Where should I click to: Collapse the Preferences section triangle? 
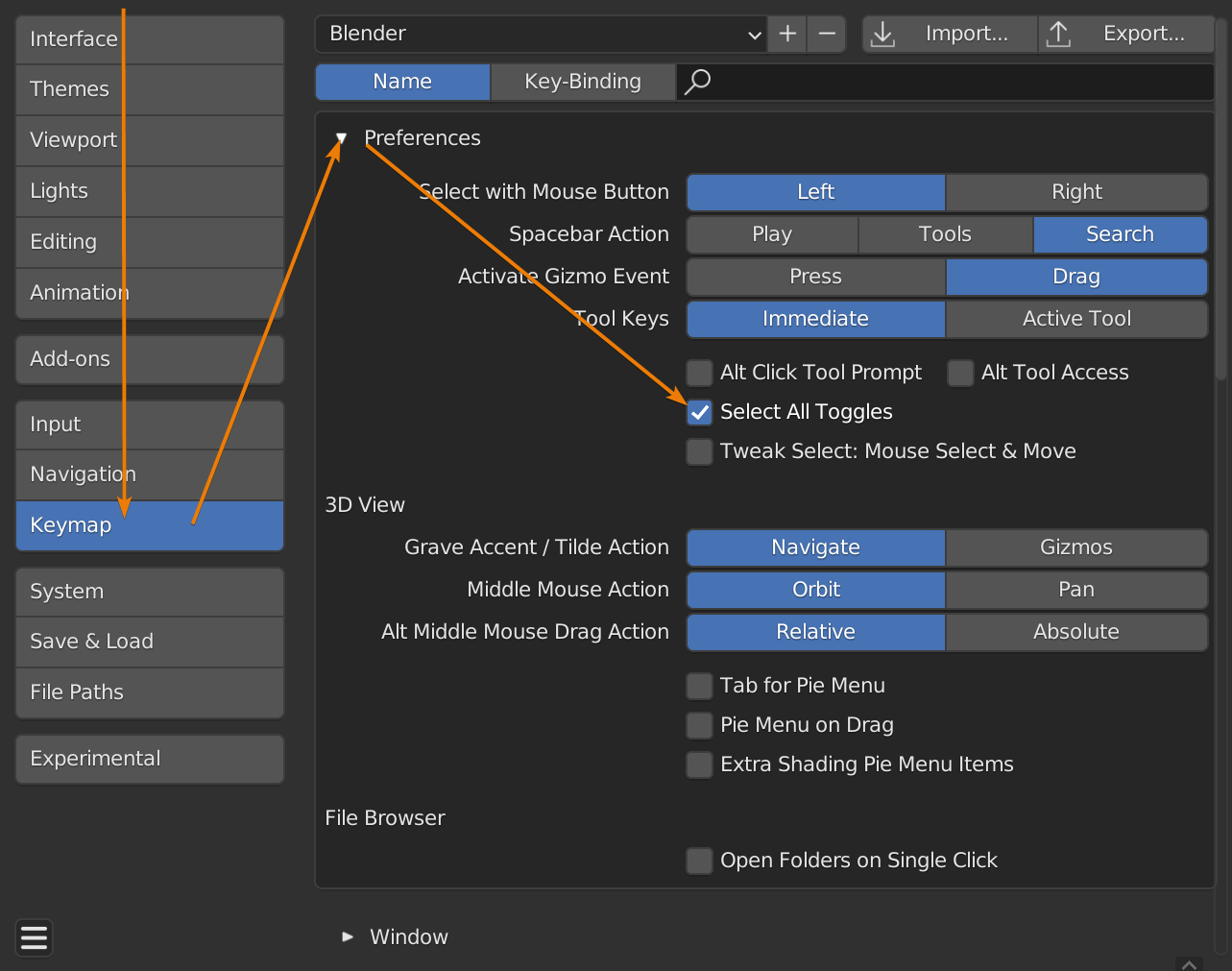pyautogui.click(x=341, y=138)
